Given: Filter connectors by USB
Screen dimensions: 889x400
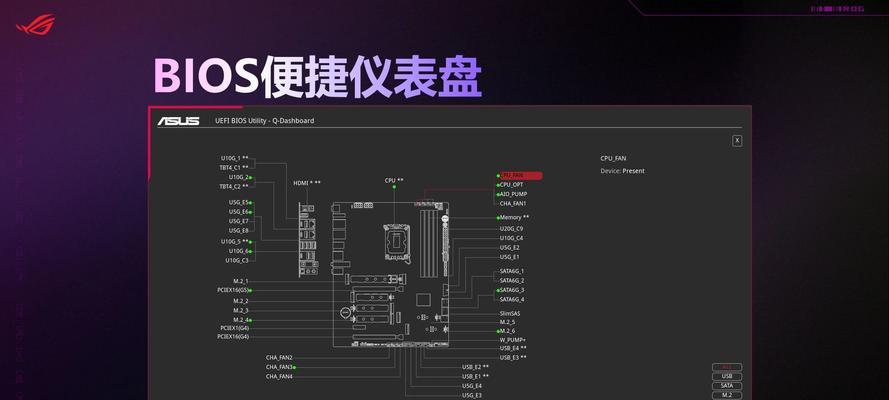Looking at the screenshot, I should point(727,376).
